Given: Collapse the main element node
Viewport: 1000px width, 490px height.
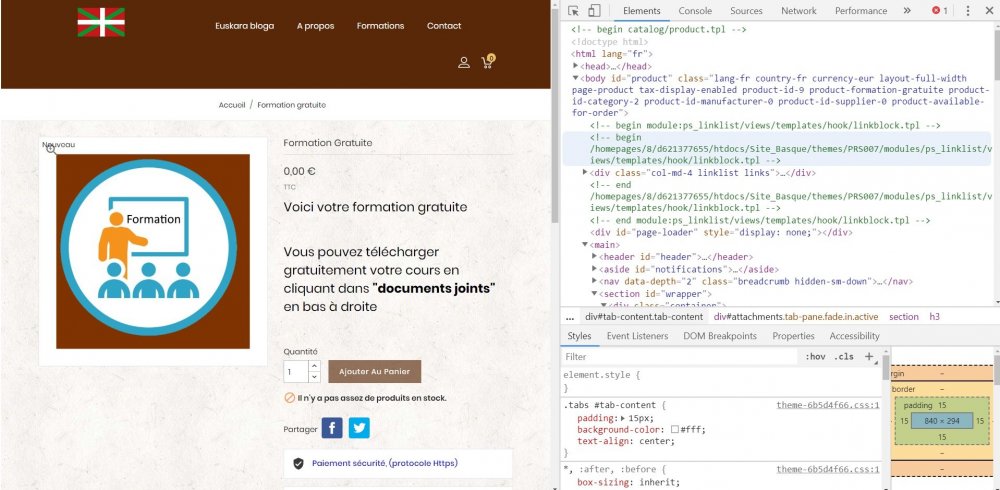Looking at the screenshot, I should click(585, 244).
